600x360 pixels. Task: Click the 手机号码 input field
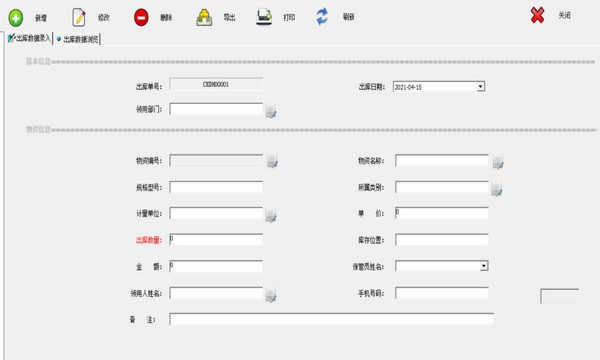tap(442, 293)
